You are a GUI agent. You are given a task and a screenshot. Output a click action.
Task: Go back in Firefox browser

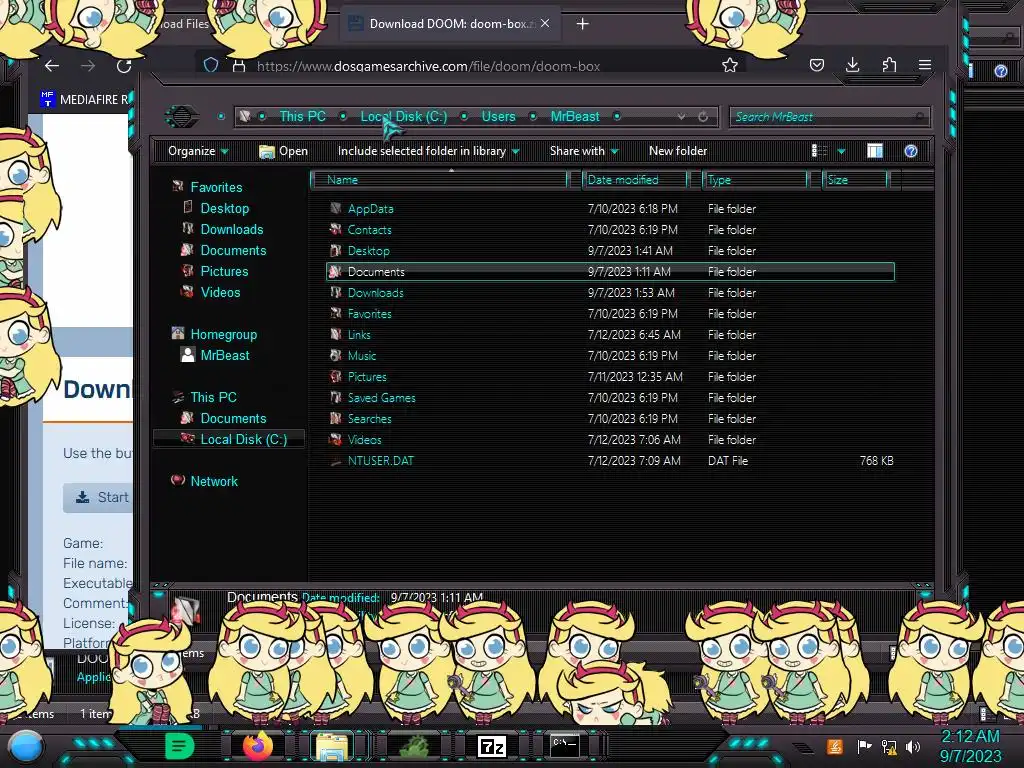click(52, 65)
